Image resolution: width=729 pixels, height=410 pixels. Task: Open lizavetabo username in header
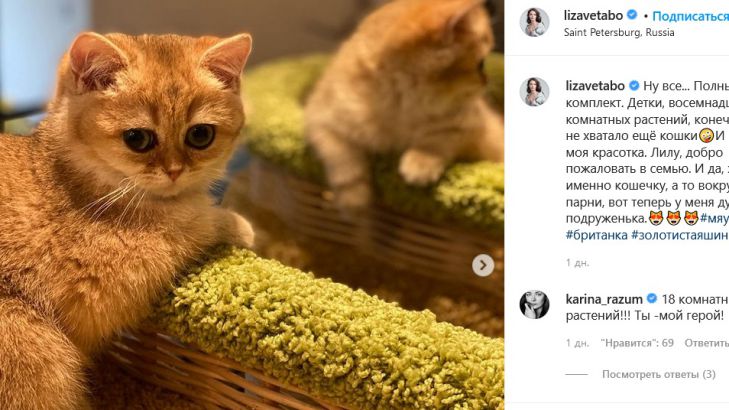(593, 16)
